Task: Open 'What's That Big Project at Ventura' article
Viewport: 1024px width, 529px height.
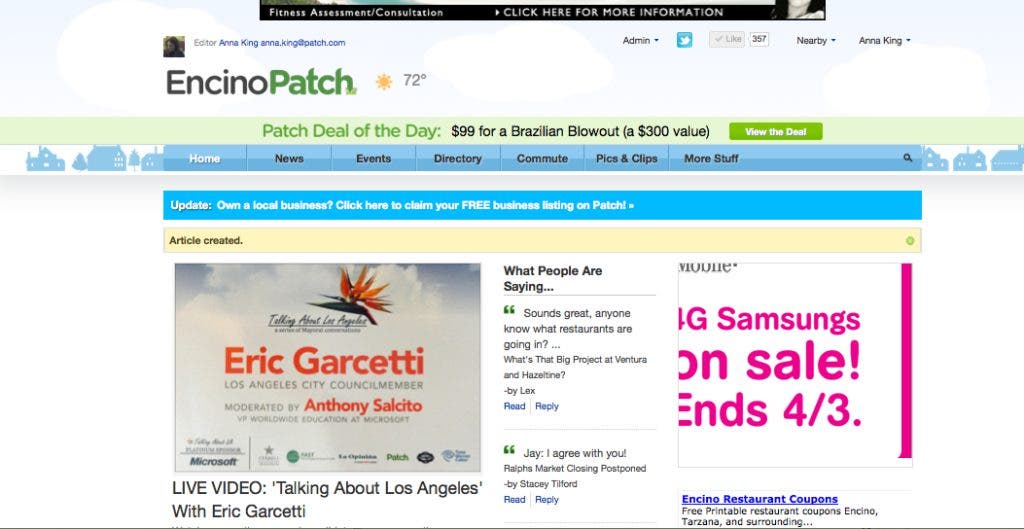Action: click(x=575, y=367)
